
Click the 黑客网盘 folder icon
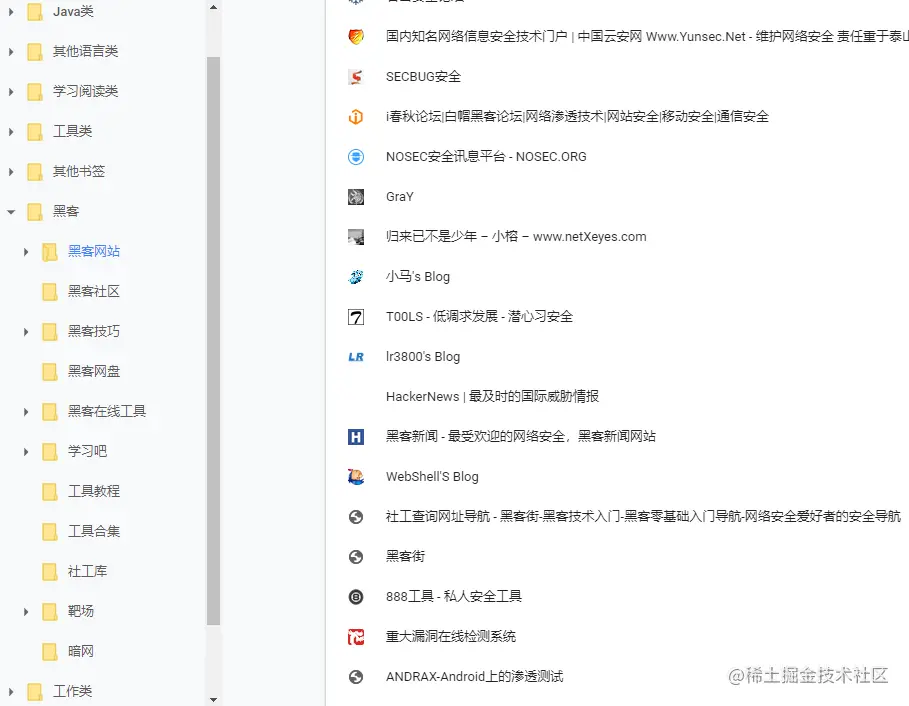coord(50,372)
